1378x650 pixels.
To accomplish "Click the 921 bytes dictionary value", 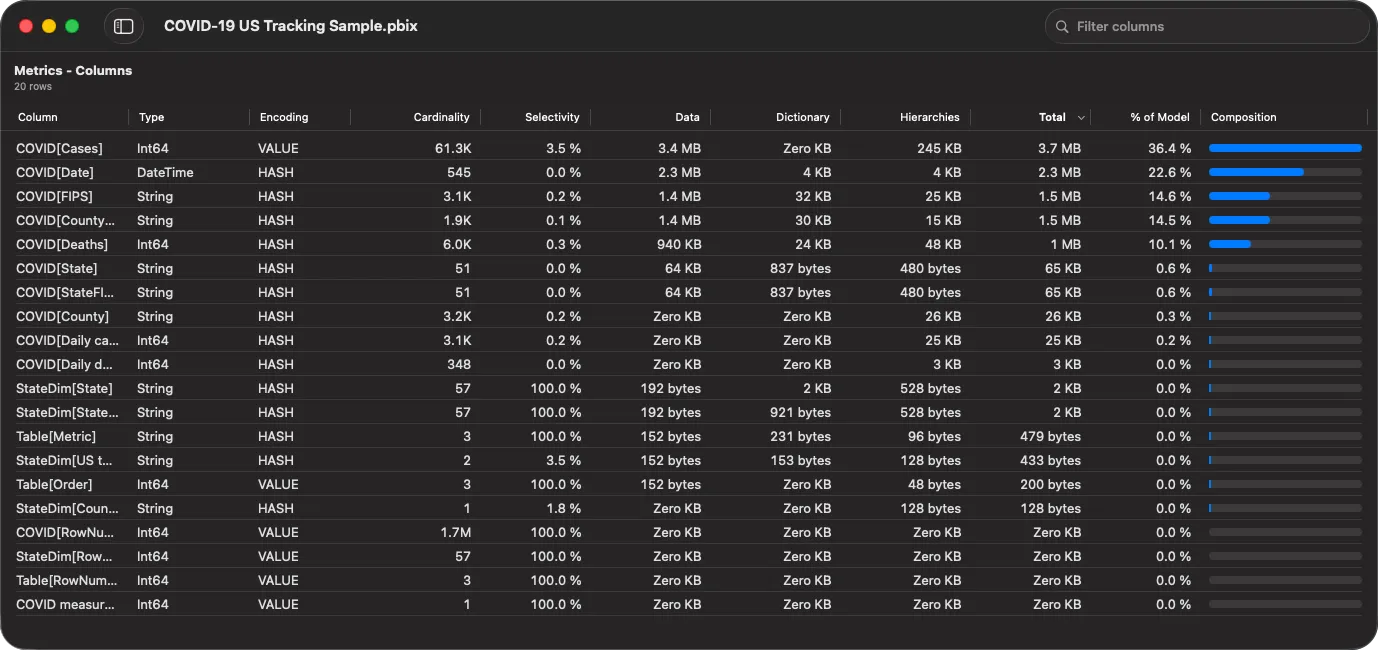I will (x=800, y=412).
